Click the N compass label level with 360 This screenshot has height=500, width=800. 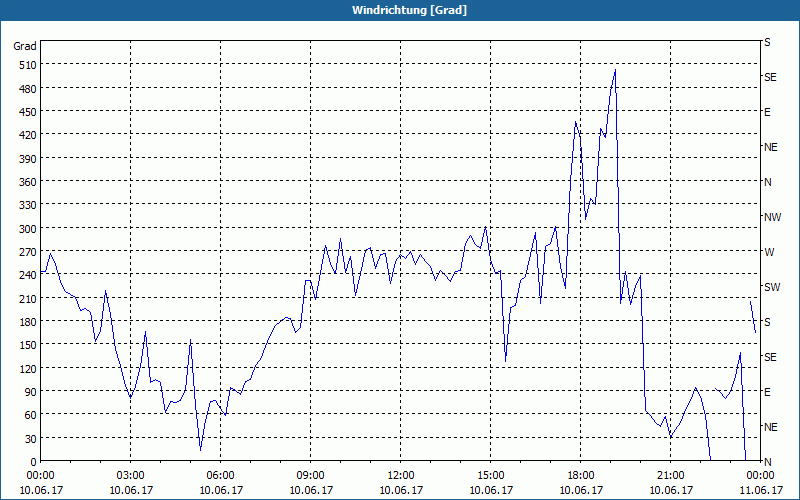point(767,182)
